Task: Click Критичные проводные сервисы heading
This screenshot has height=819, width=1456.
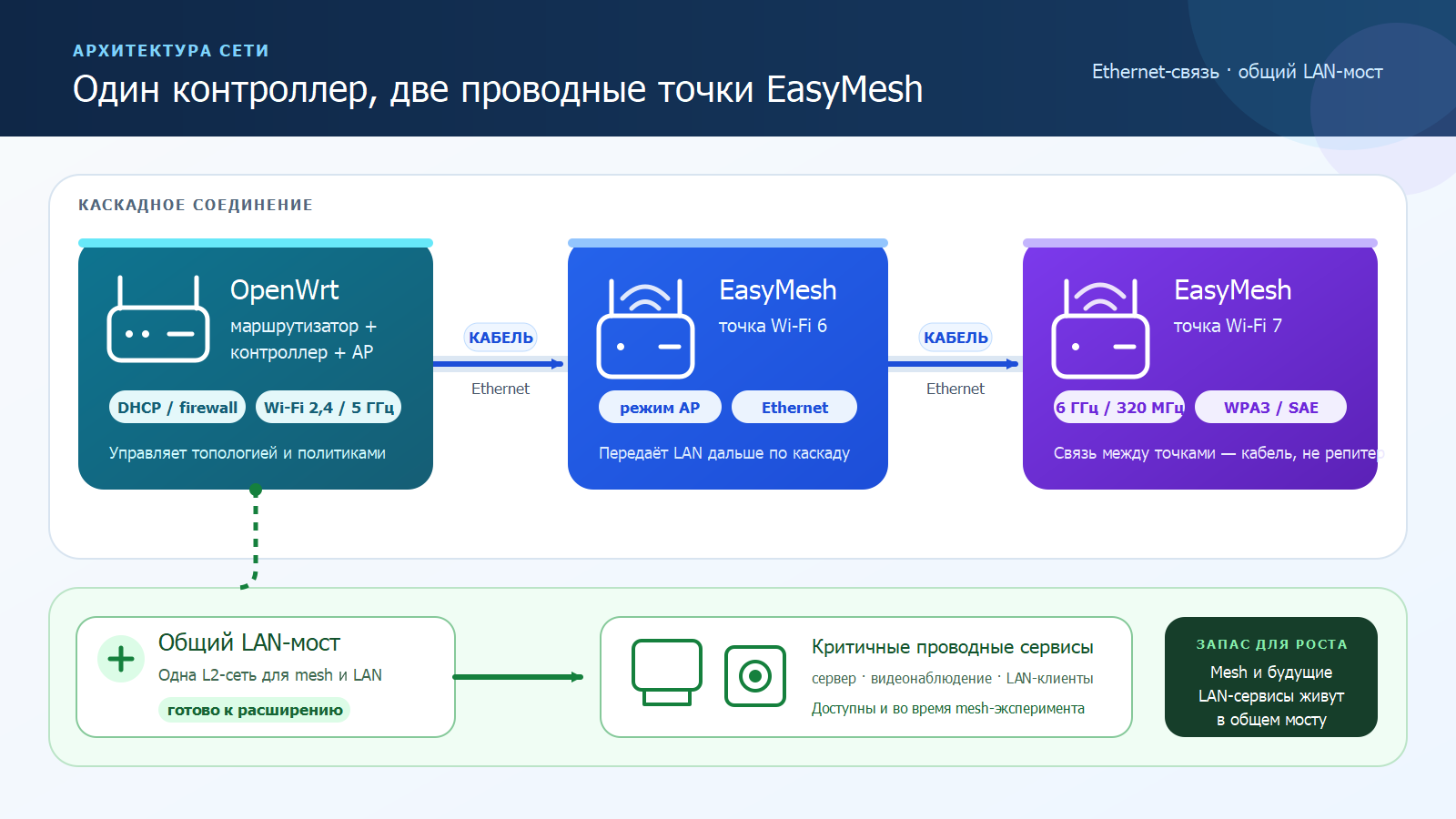Action: (953, 647)
